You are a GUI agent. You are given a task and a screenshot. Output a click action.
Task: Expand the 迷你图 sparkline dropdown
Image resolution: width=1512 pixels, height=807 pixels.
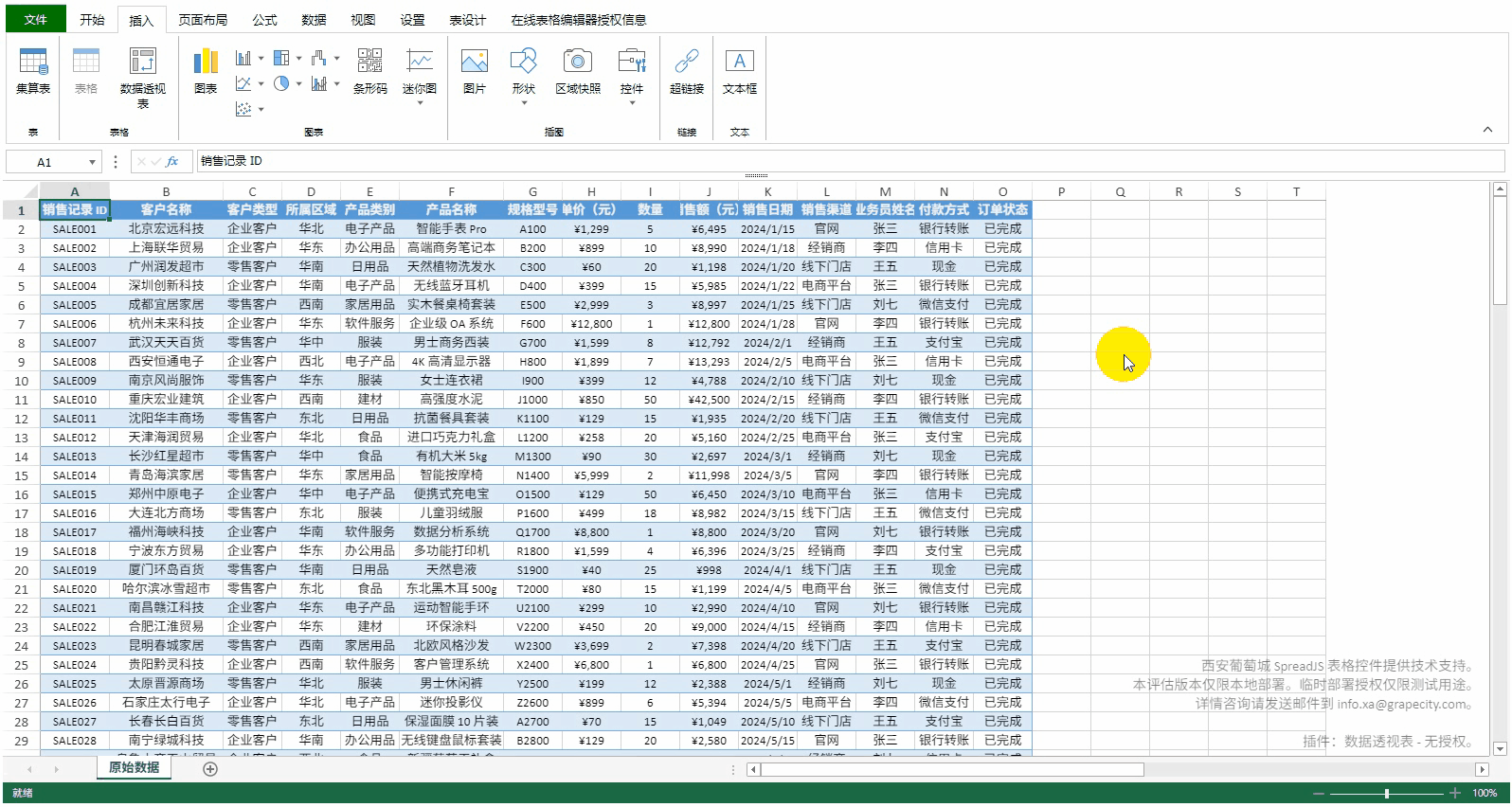click(420, 76)
